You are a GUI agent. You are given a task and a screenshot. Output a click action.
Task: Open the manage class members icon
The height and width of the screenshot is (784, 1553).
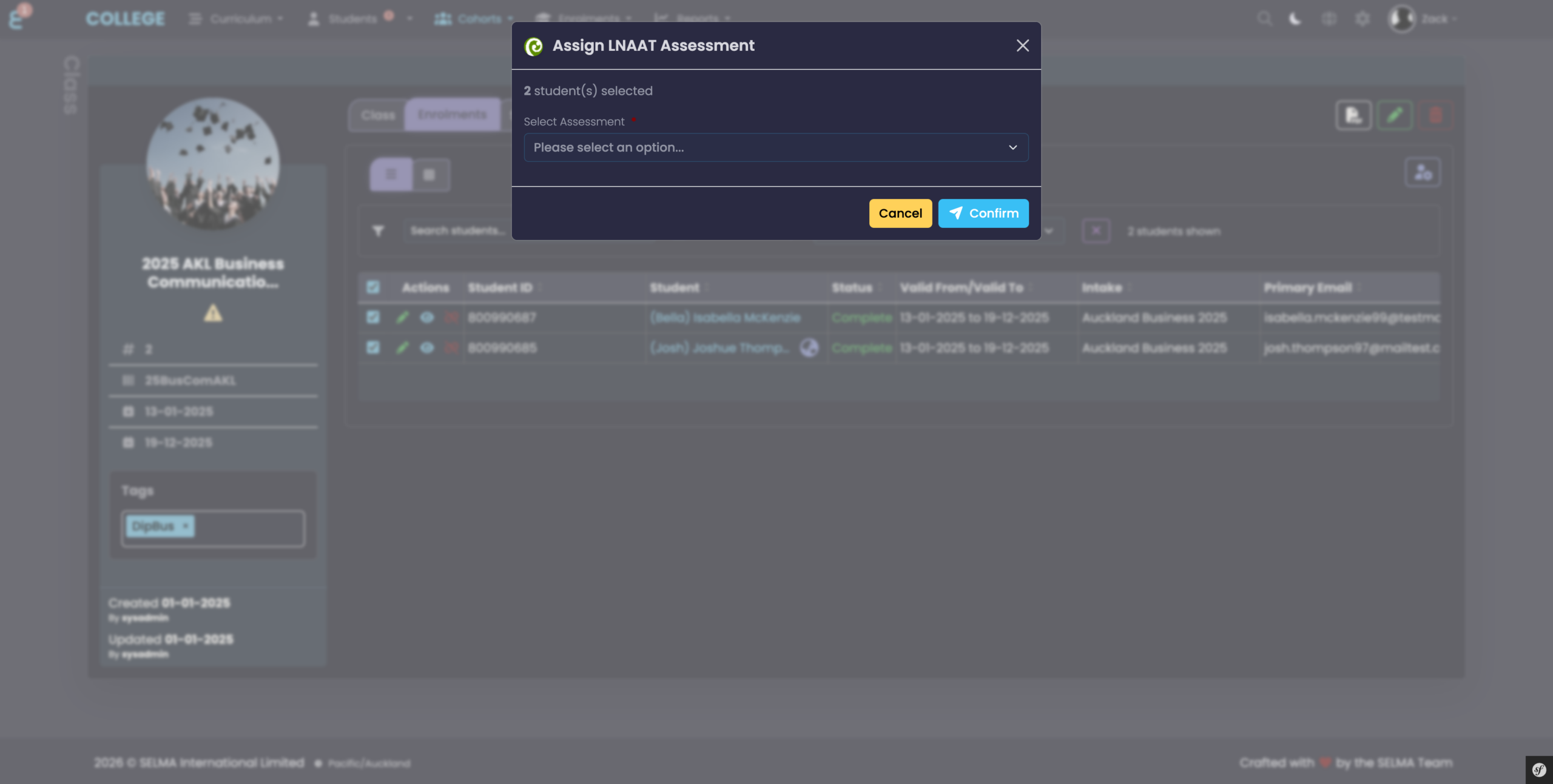tap(1423, 172)
